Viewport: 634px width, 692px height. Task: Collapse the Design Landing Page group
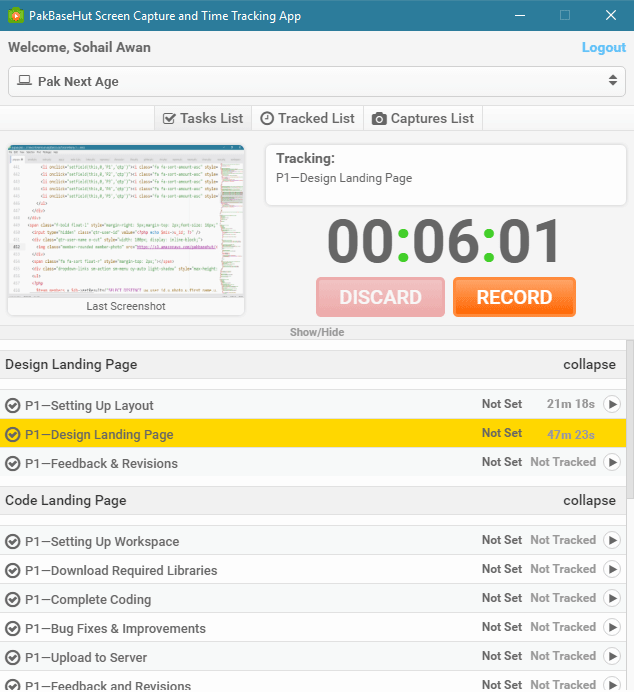click(589, 365)
